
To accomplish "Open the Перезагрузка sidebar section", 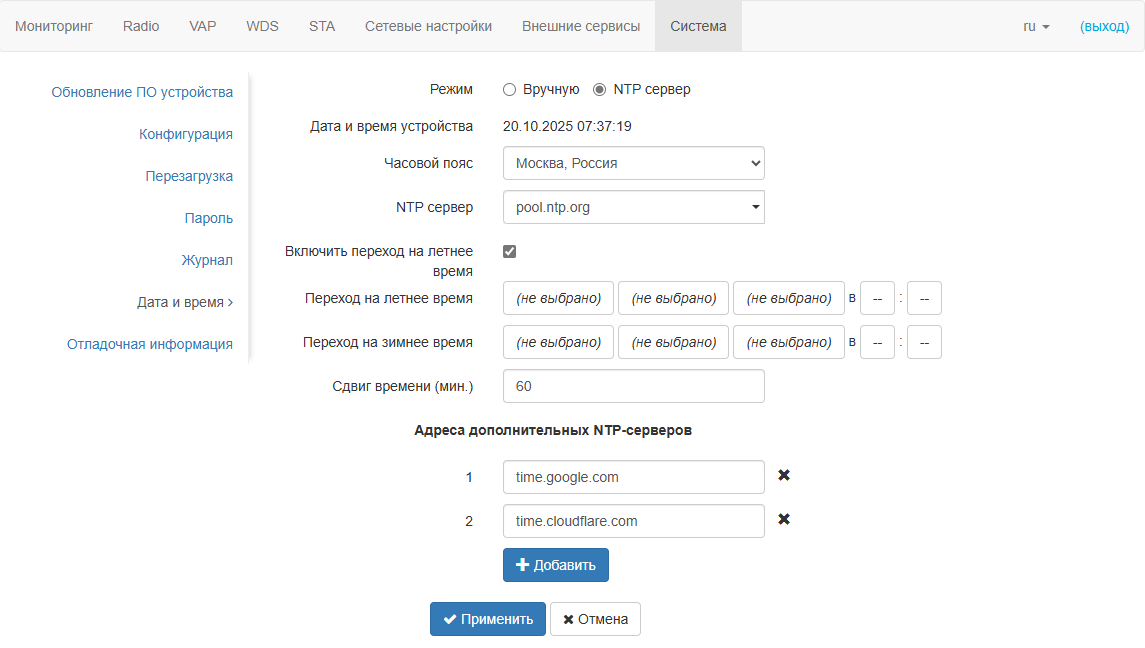I will point(189,176).
